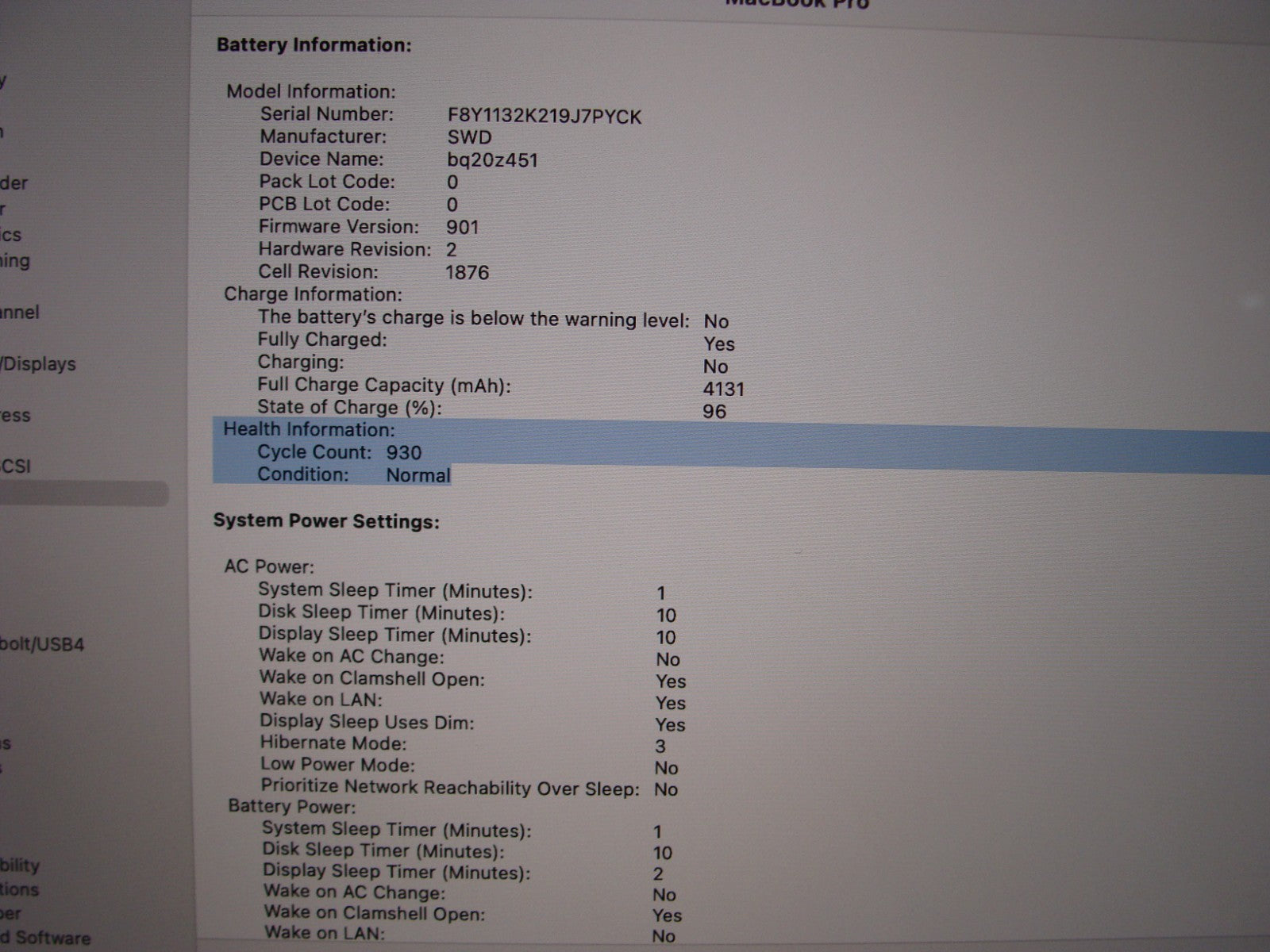This screenshot has width=1270, height=952.
Task: Click the State of Charge value 96
Action: tap(714, 411)
